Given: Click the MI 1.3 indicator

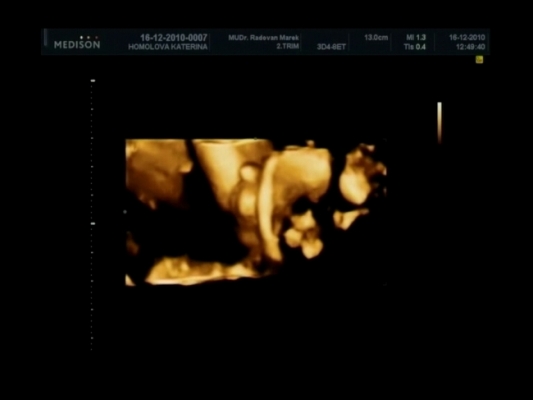Looking at the screenshot, I should tap(416, 37).
